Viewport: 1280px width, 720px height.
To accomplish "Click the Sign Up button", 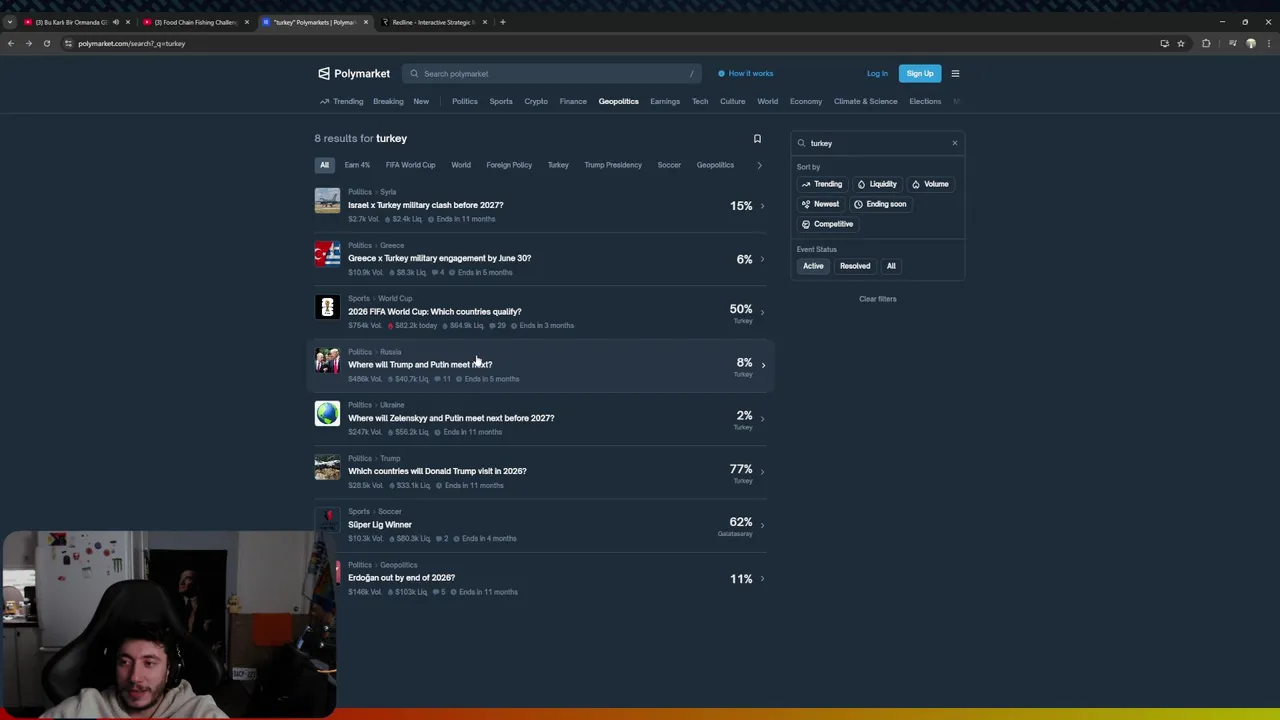I will (920, 73).
